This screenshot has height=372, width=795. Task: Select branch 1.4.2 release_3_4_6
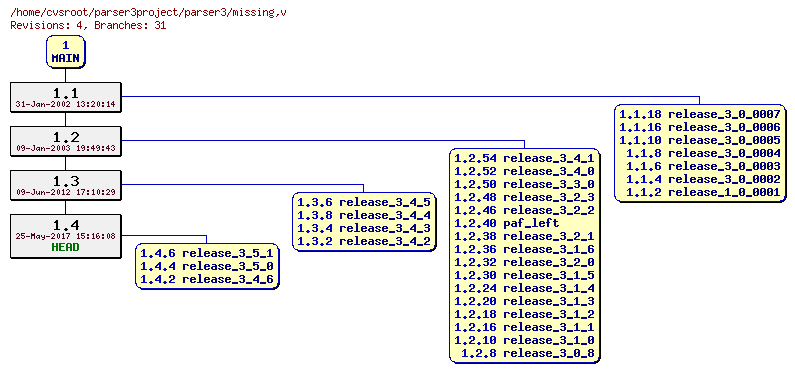(x=207, y=279)
